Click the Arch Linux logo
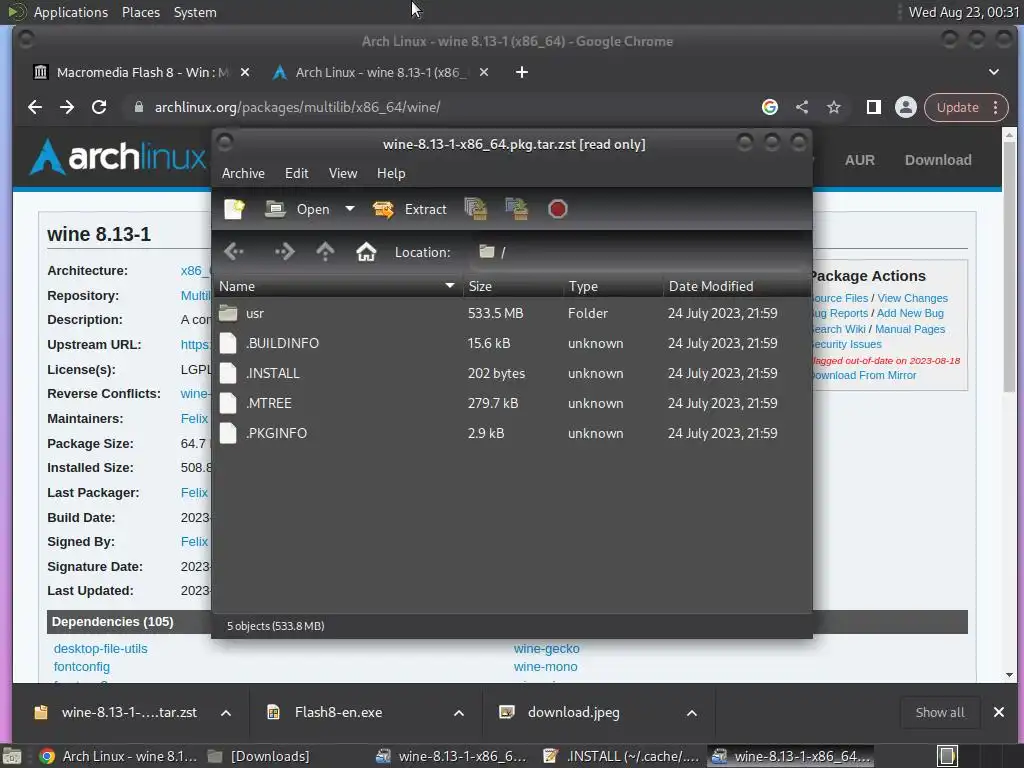1024x768 pixels. (118, 157)
